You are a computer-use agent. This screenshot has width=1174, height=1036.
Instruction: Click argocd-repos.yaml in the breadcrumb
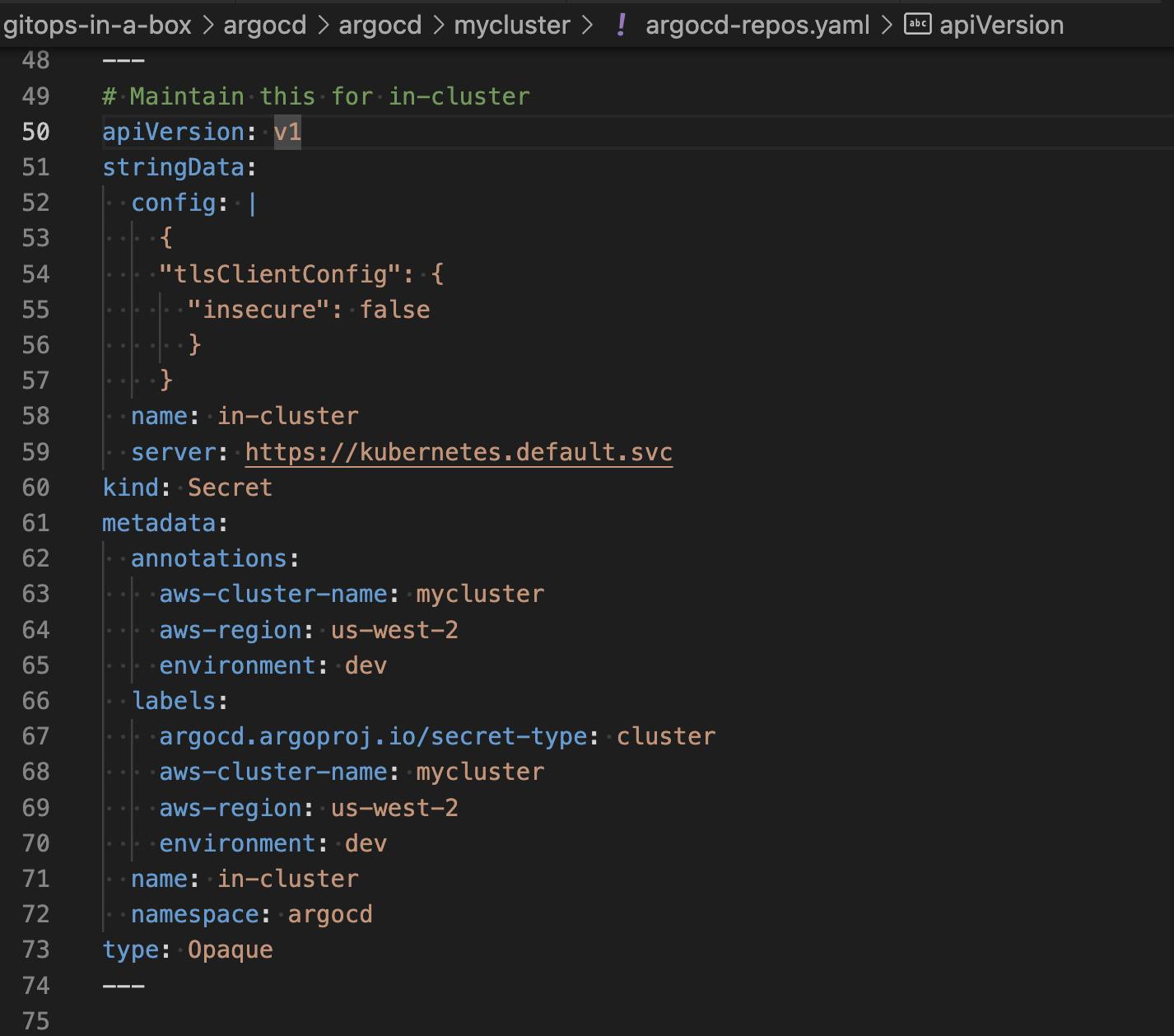point(757,26)
